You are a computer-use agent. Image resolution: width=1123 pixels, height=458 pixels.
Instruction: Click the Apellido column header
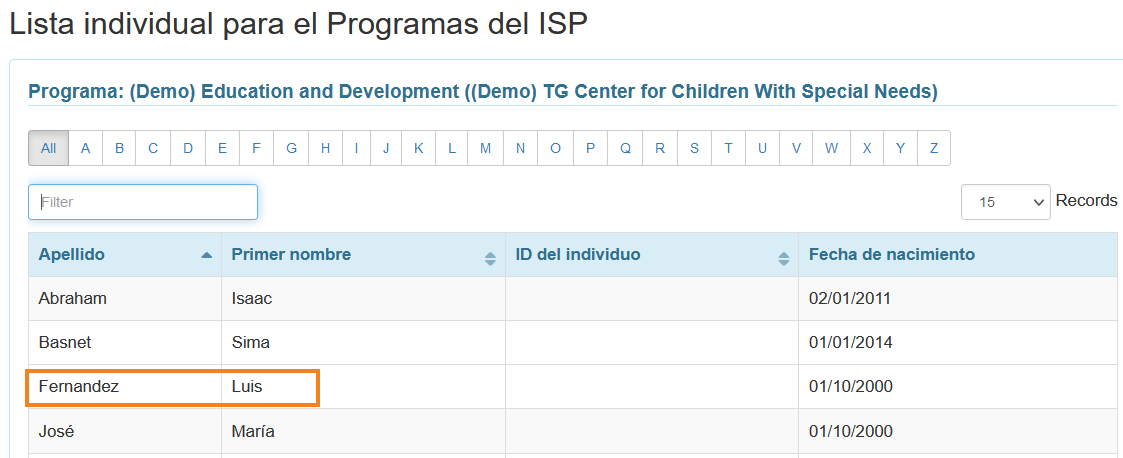click(125, 254)
